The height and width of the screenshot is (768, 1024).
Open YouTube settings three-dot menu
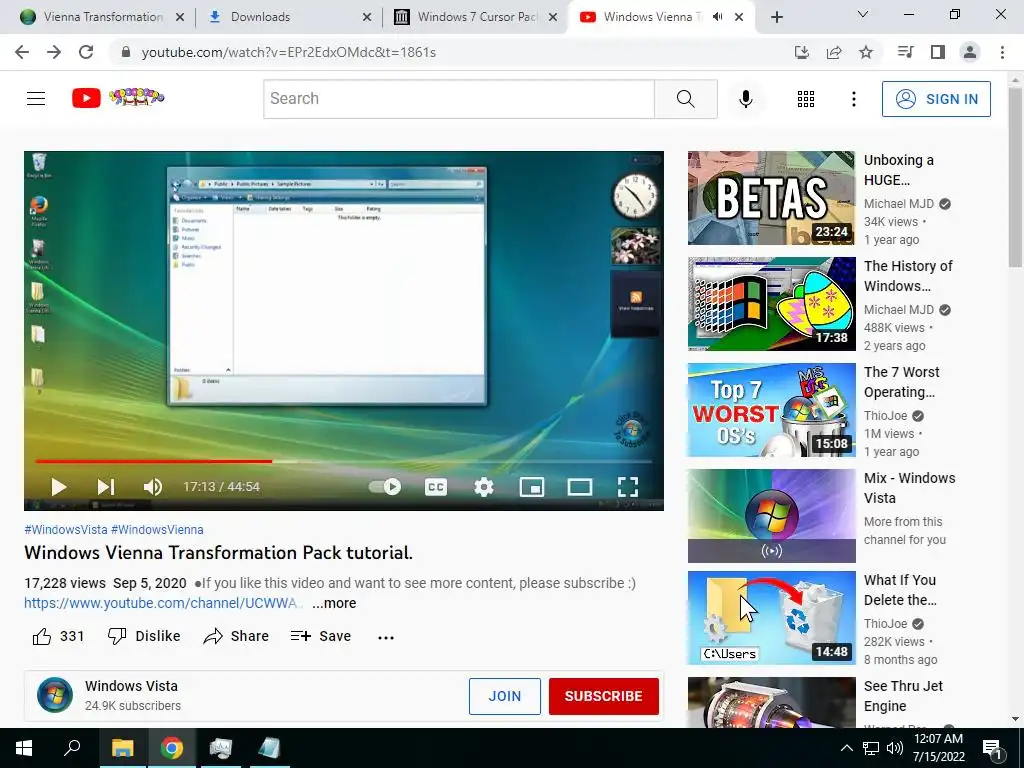click(854, 99)
